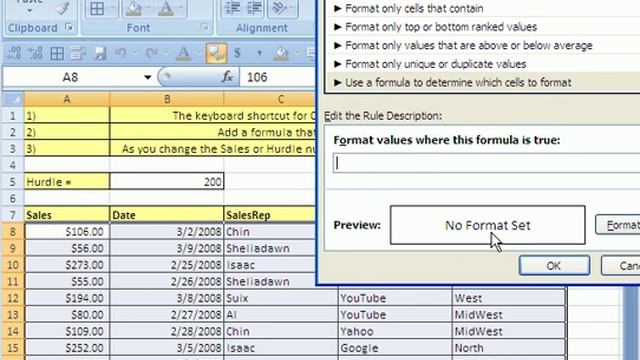Image resolution: width=640 pixels, height=360 pixels.
Task: Select row 12 header
Action: pyautogui.click(x=13, y=298)
